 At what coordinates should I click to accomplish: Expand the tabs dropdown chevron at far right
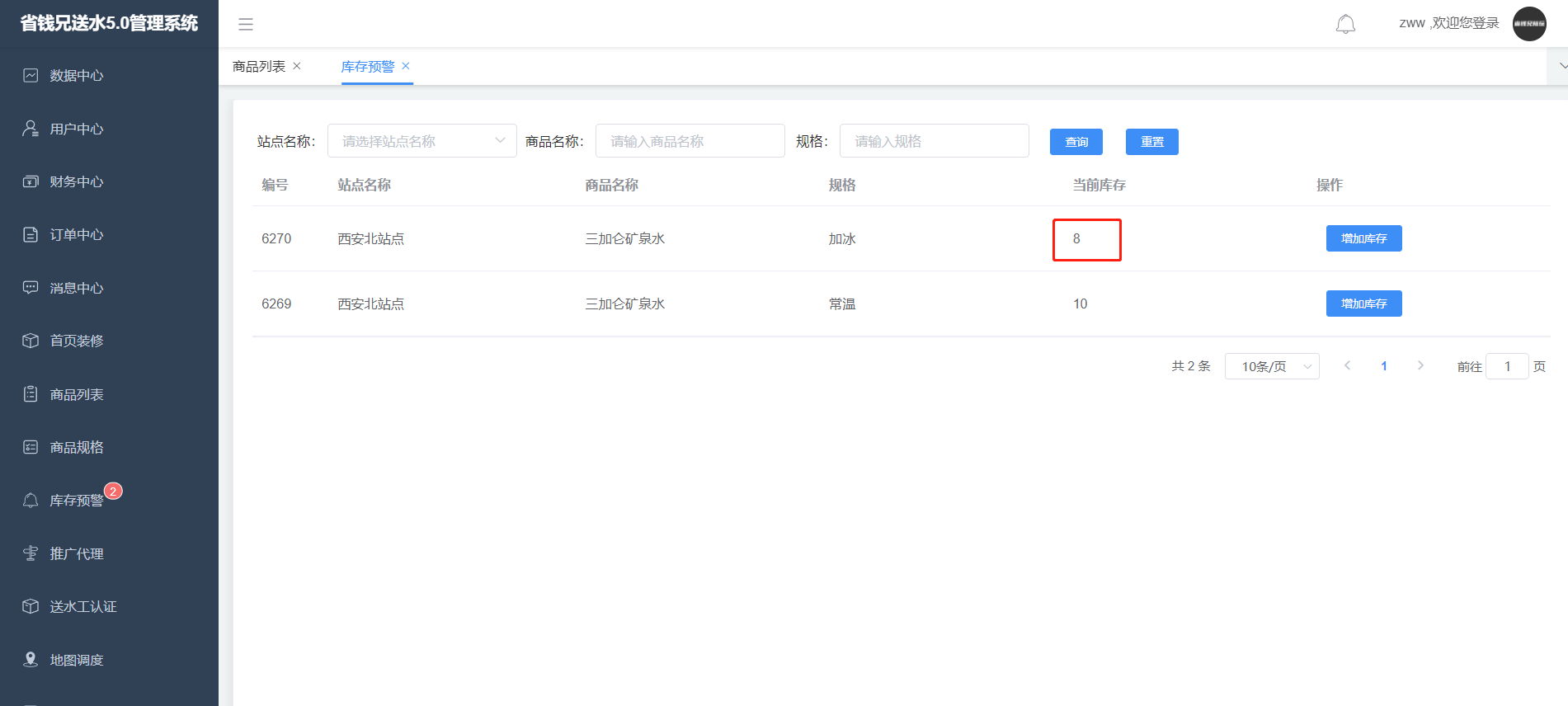(x=1561, y=66)
